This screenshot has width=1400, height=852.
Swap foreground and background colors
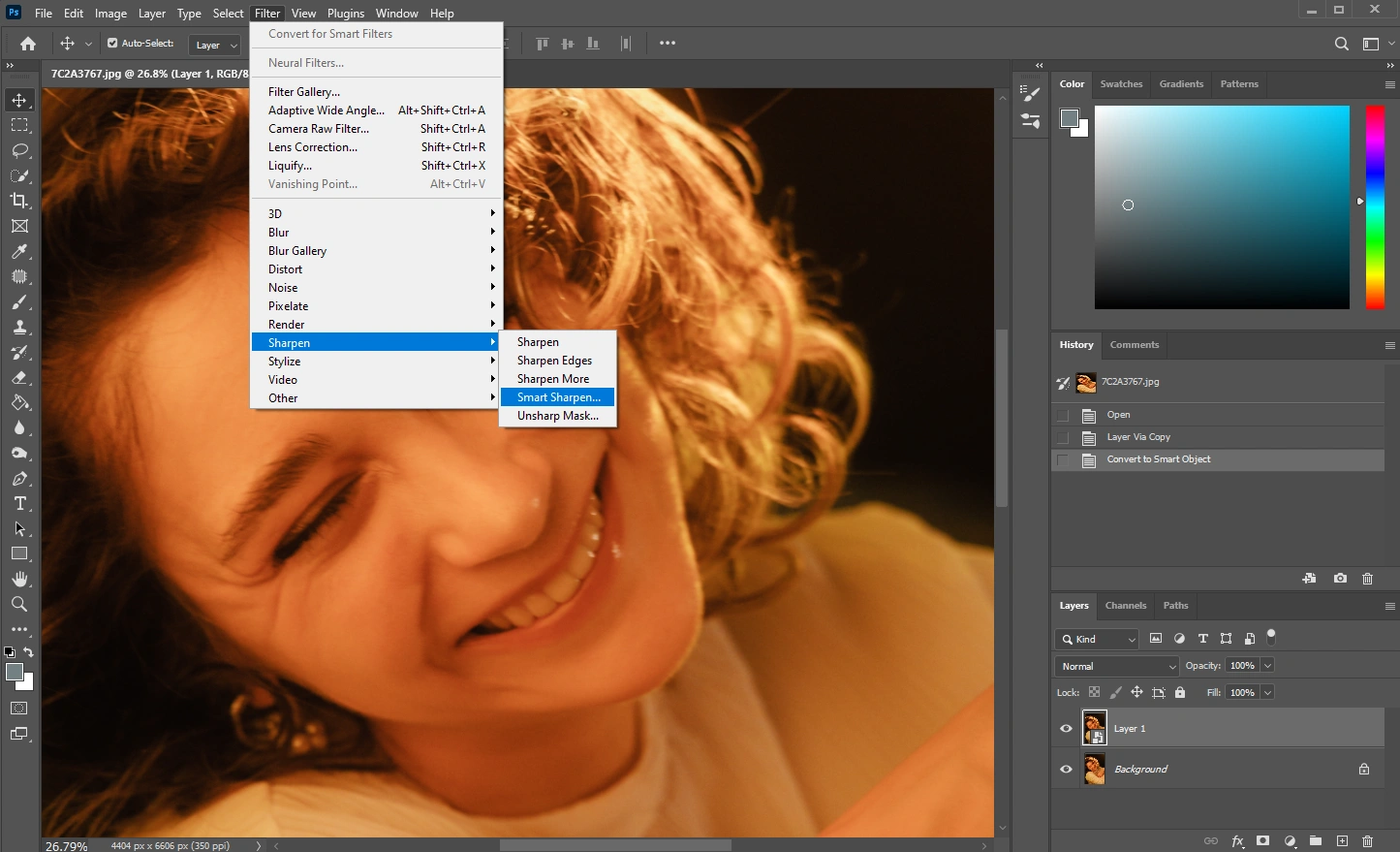point(28,652)
